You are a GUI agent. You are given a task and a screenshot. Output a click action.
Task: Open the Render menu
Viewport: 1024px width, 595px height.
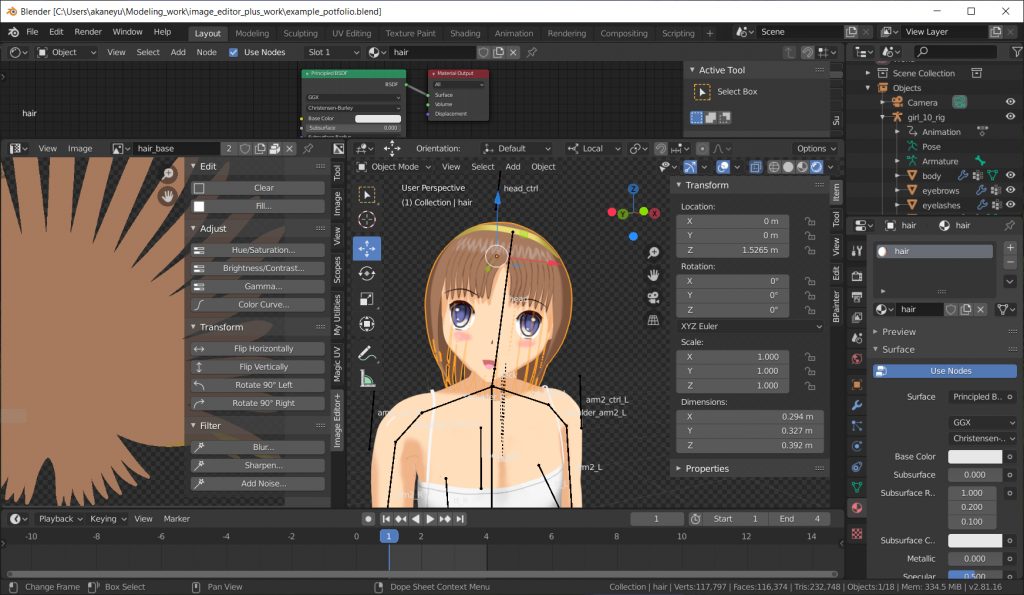[88, 32]
